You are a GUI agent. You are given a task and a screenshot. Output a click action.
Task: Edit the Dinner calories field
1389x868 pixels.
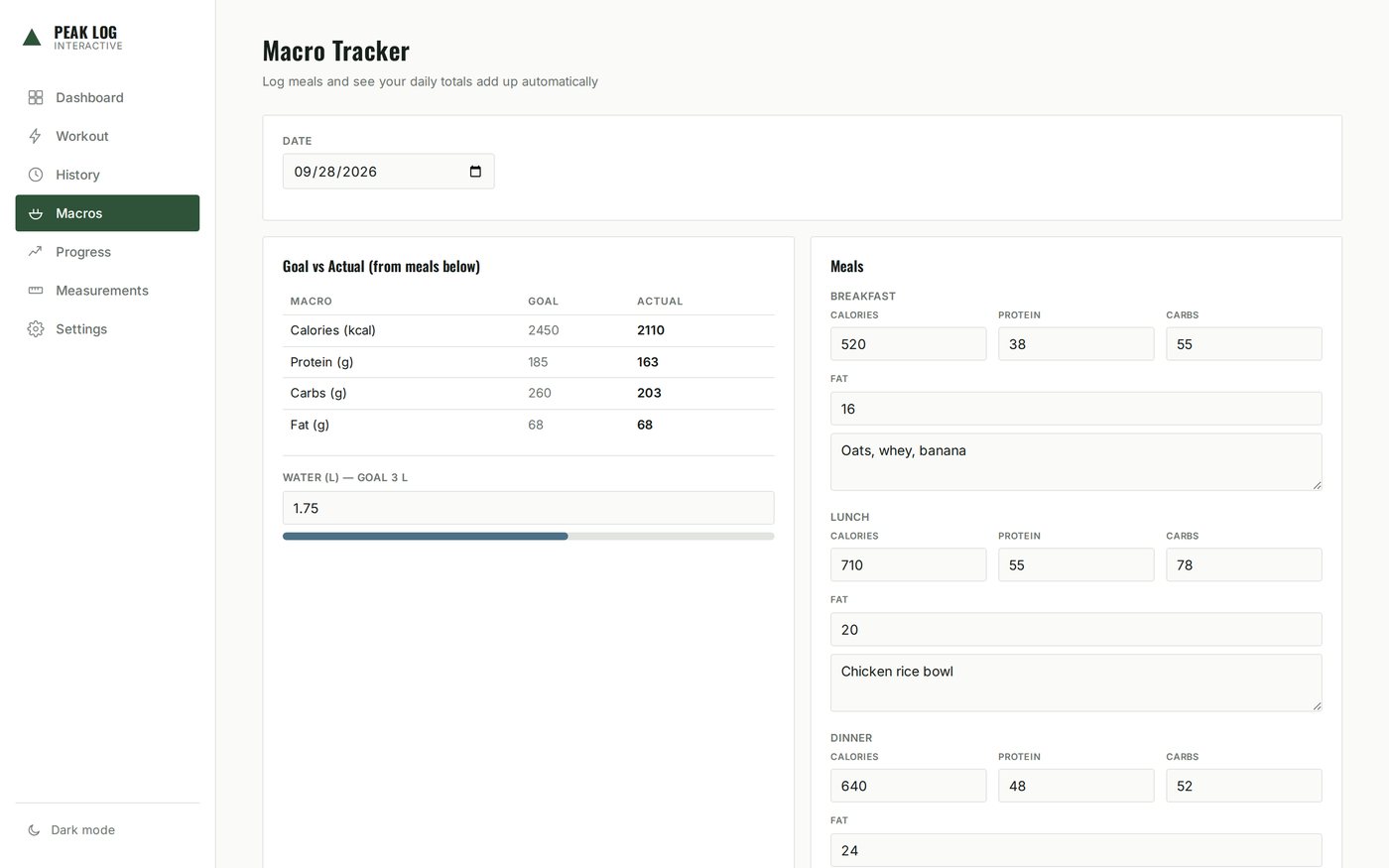[x=908, y=786]
